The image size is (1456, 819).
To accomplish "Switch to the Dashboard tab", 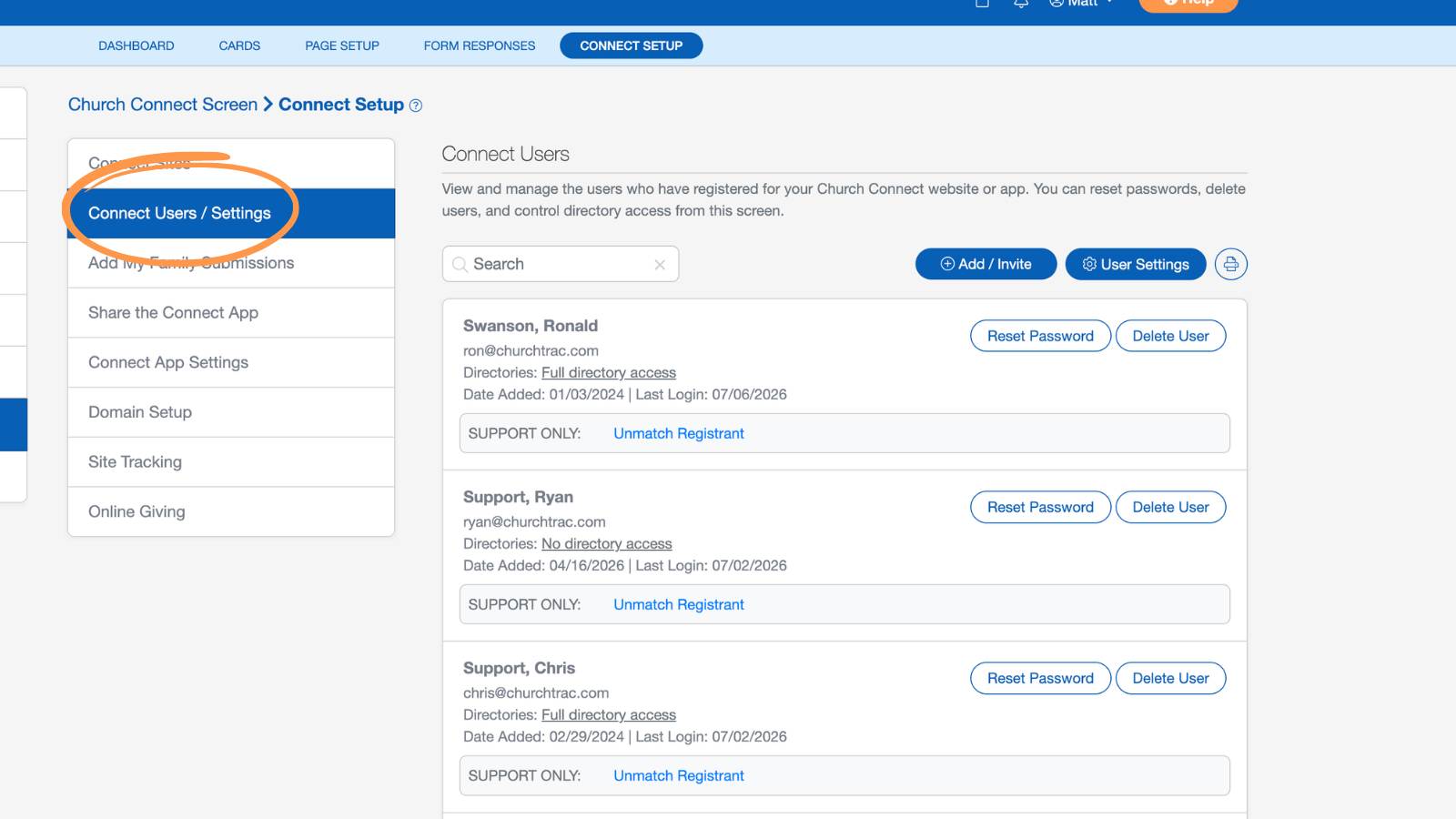I will tap(136, 45).
